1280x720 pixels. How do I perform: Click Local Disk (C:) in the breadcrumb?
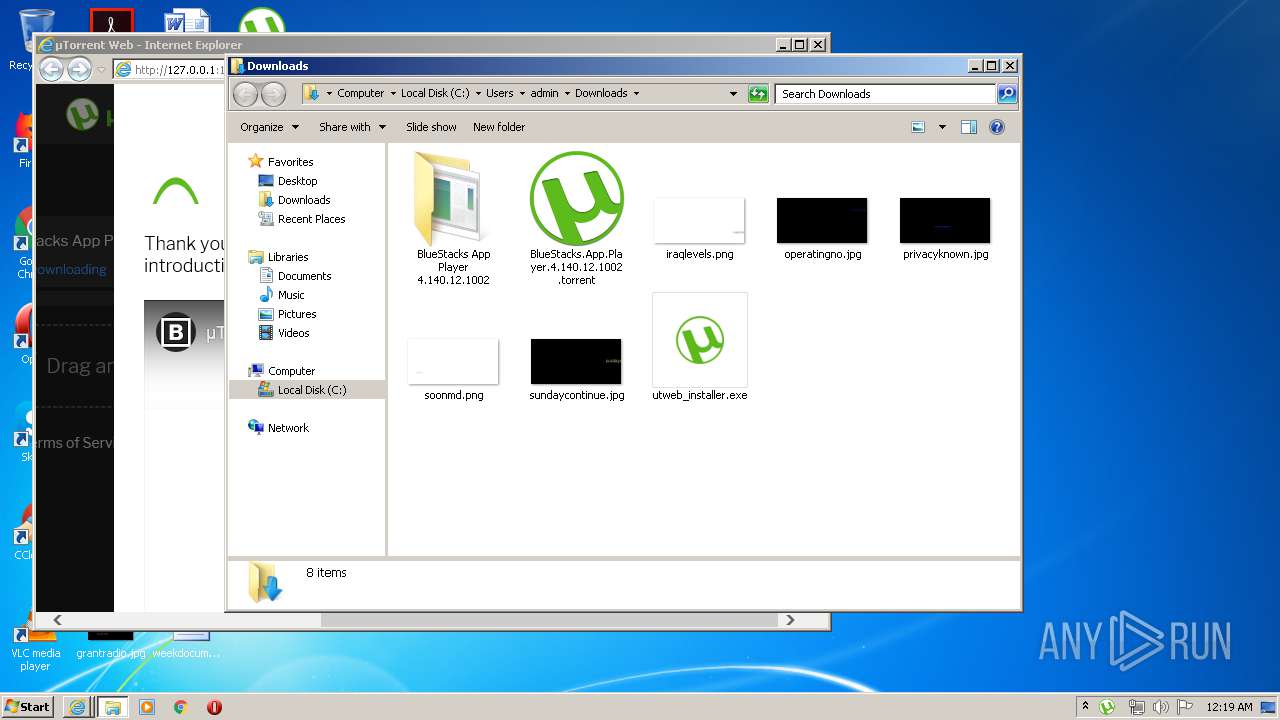coord(435,93)
